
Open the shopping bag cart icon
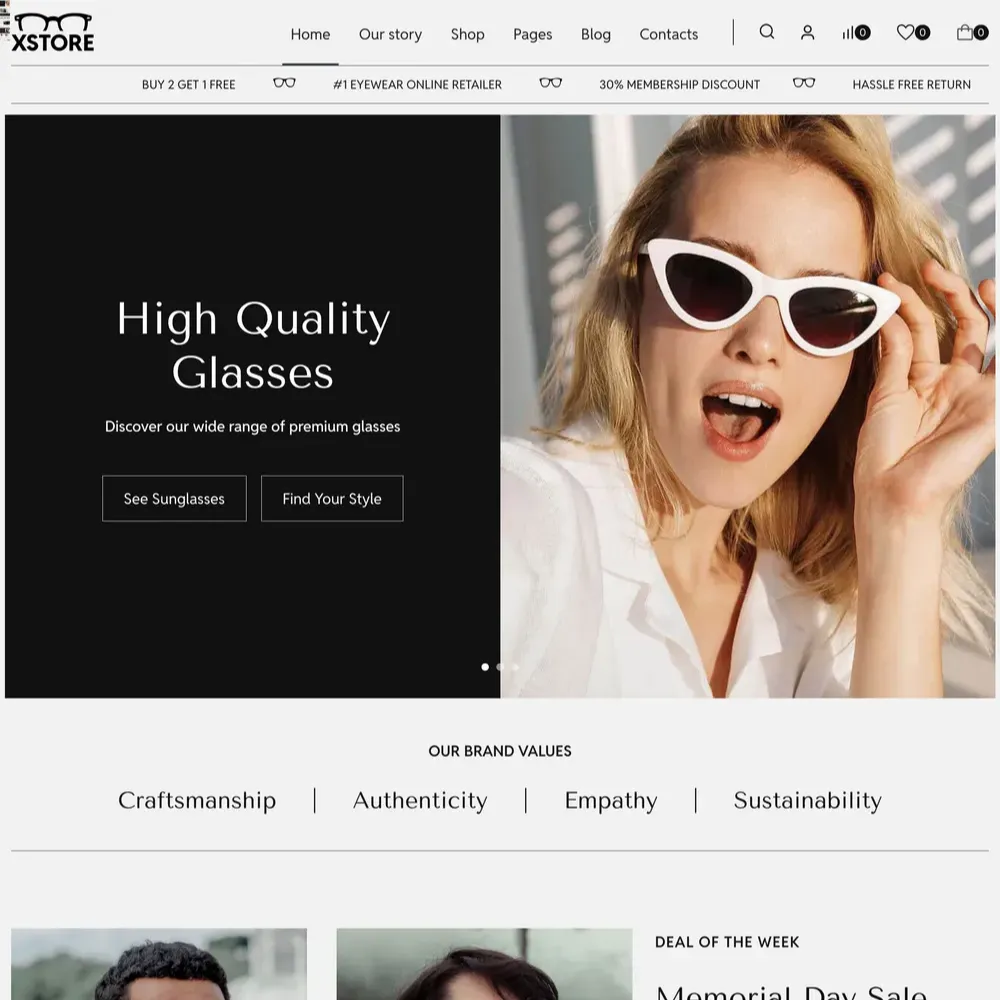tap(964, 33)
